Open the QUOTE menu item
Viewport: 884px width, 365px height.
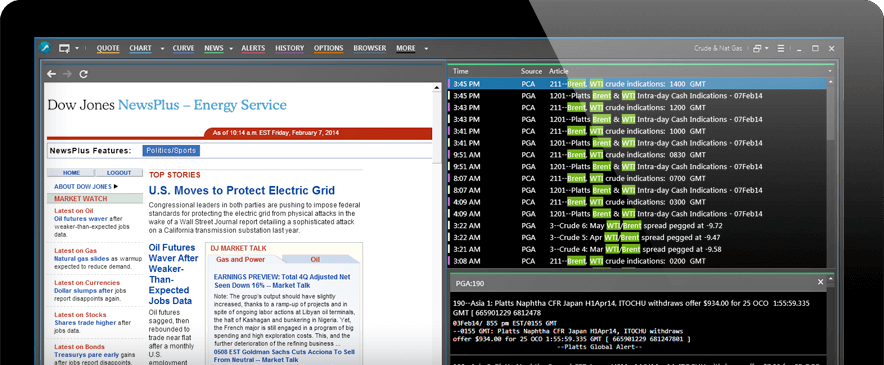(108, 49)
